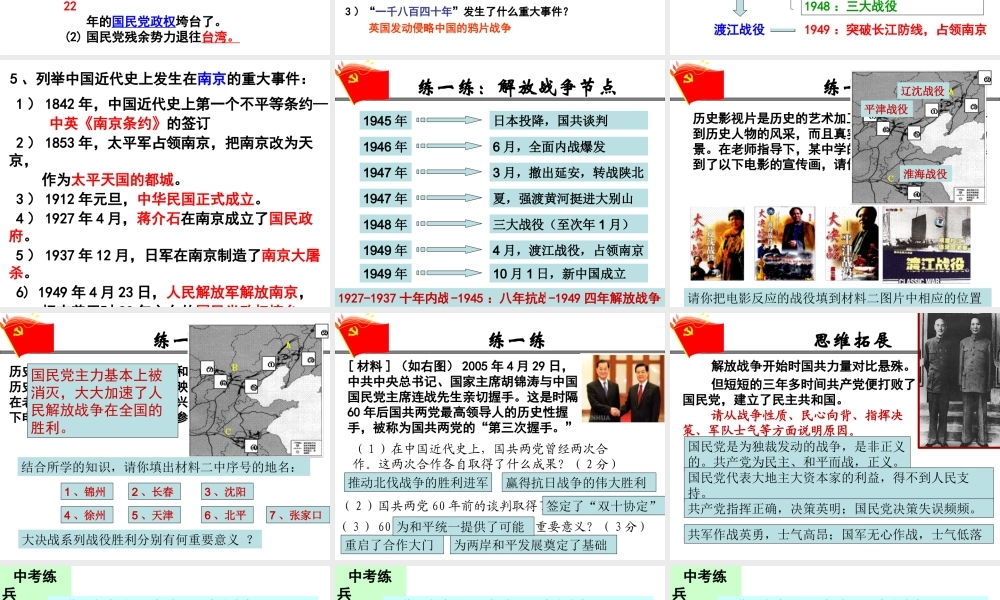Click the timeline entry 3月,撤出延安,转战陕北
Viewport: 1000px width, 600px height.
tap(568, 172)
